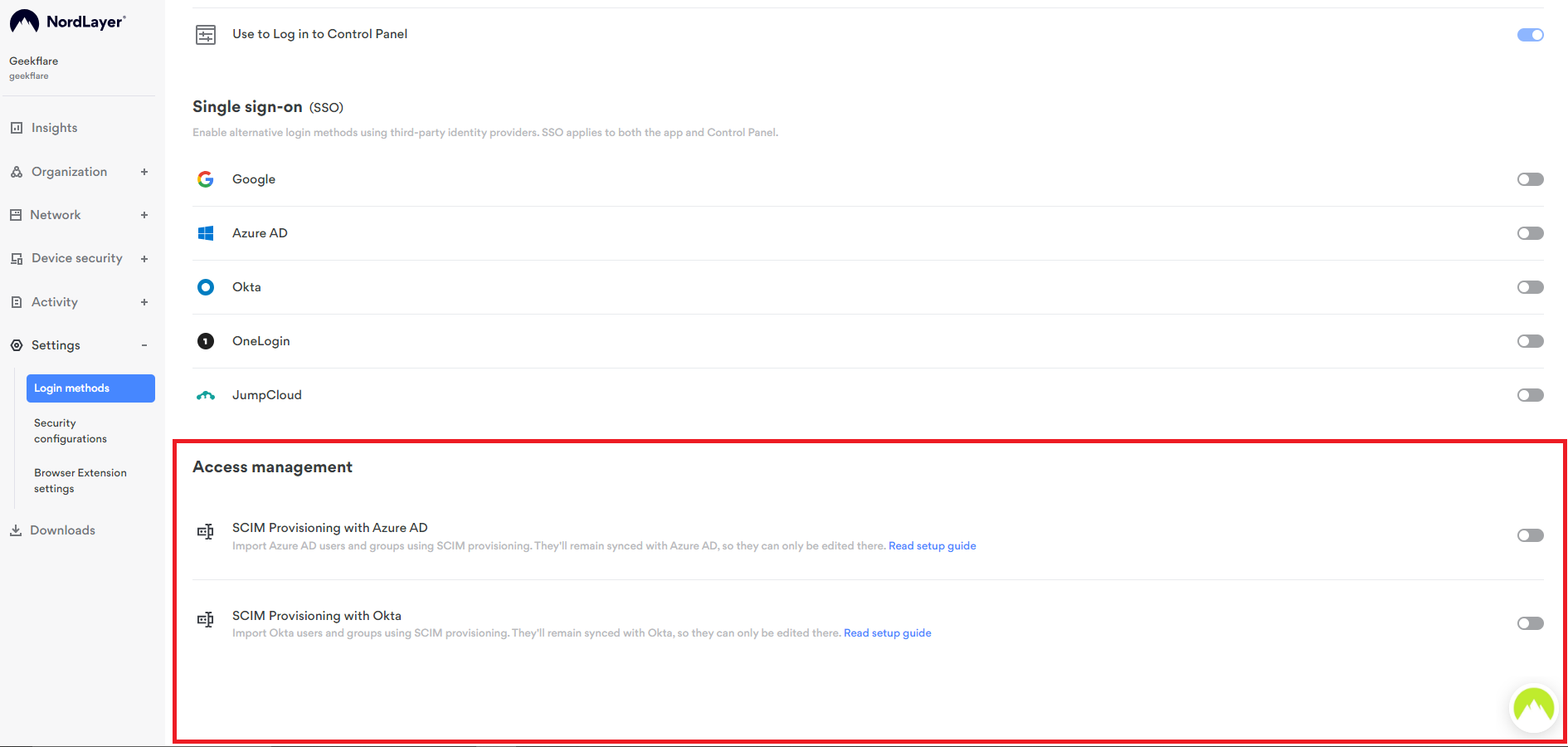Click the Control Panel login icon
This screenshot has height=747, width=1568.
click(x=206, y=35)
